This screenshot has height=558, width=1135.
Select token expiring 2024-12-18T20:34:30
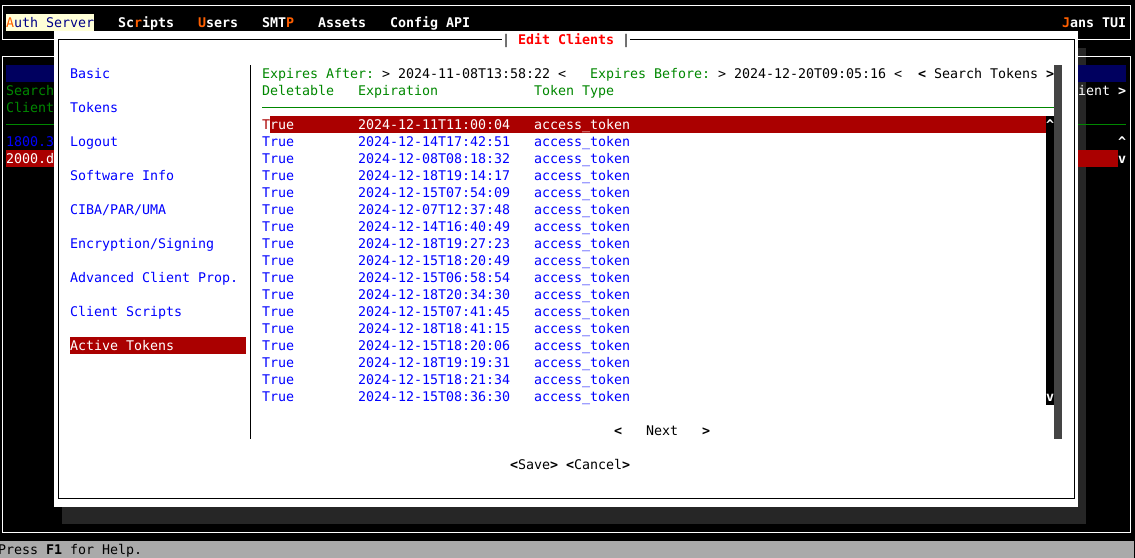tap(433, 295)
